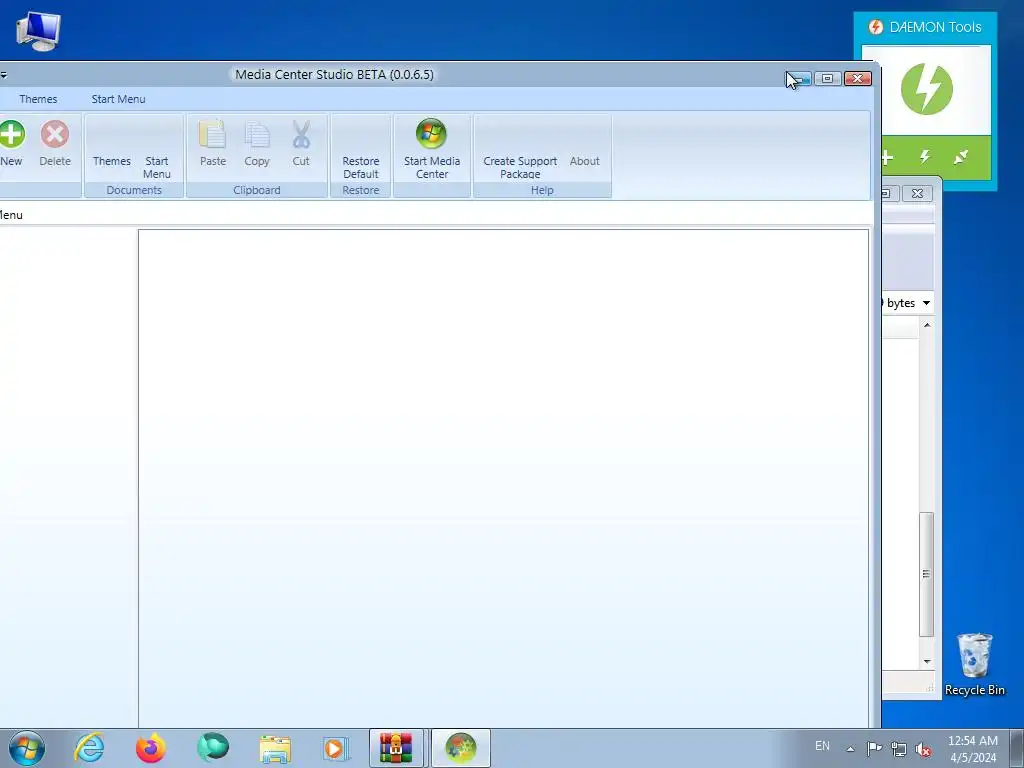Open the quick access dropdown arrow in title bar
The width and height of the screenshot is (1024, 768).
3,75
